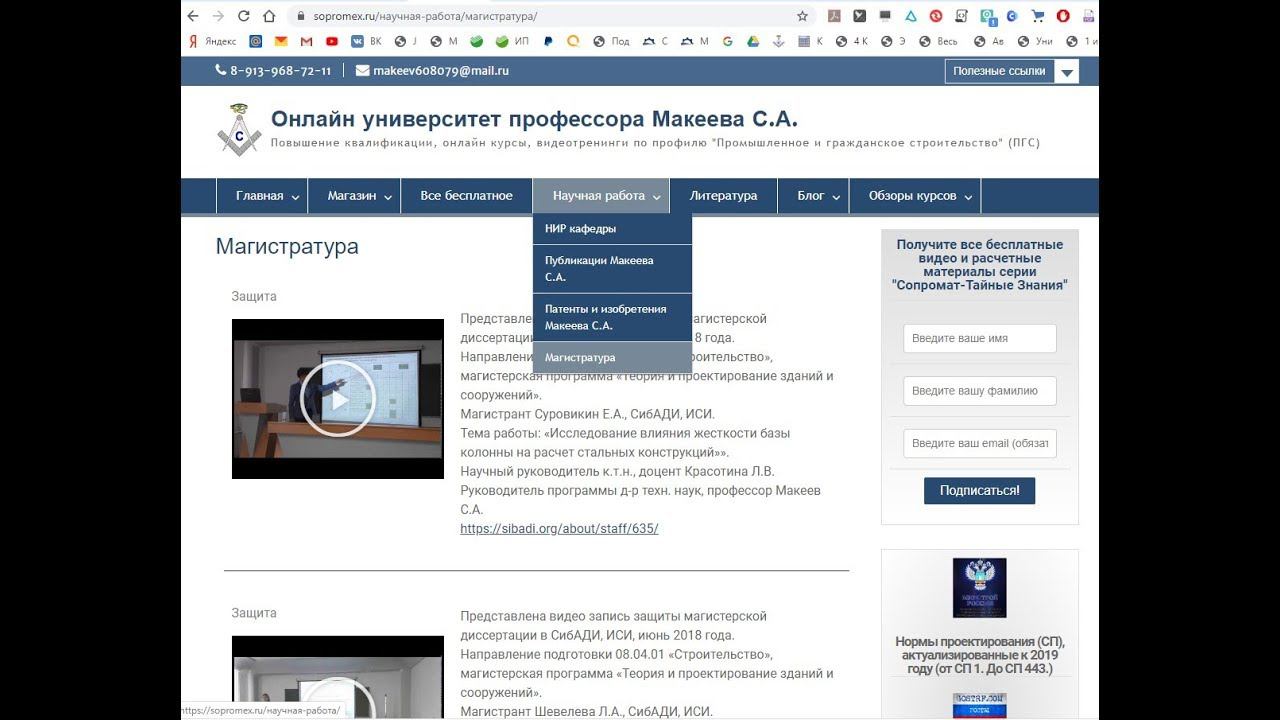This screenshot has width=1280, height=720.
Task: Open the Полезные ссылки dropdown
Action: pyautogui.click(x=1011, y=71)
